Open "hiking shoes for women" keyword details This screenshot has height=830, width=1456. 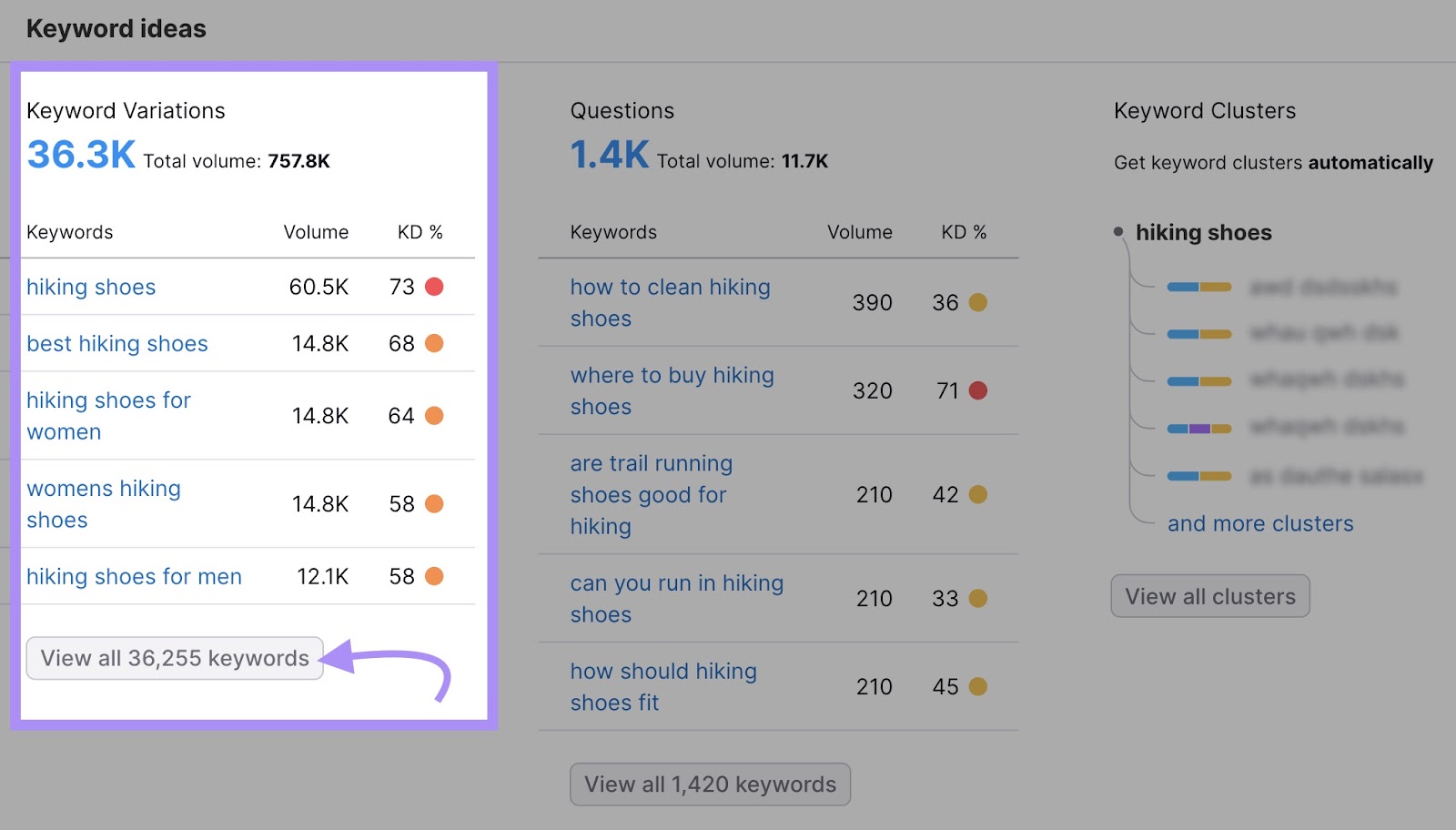coord(108,416)
